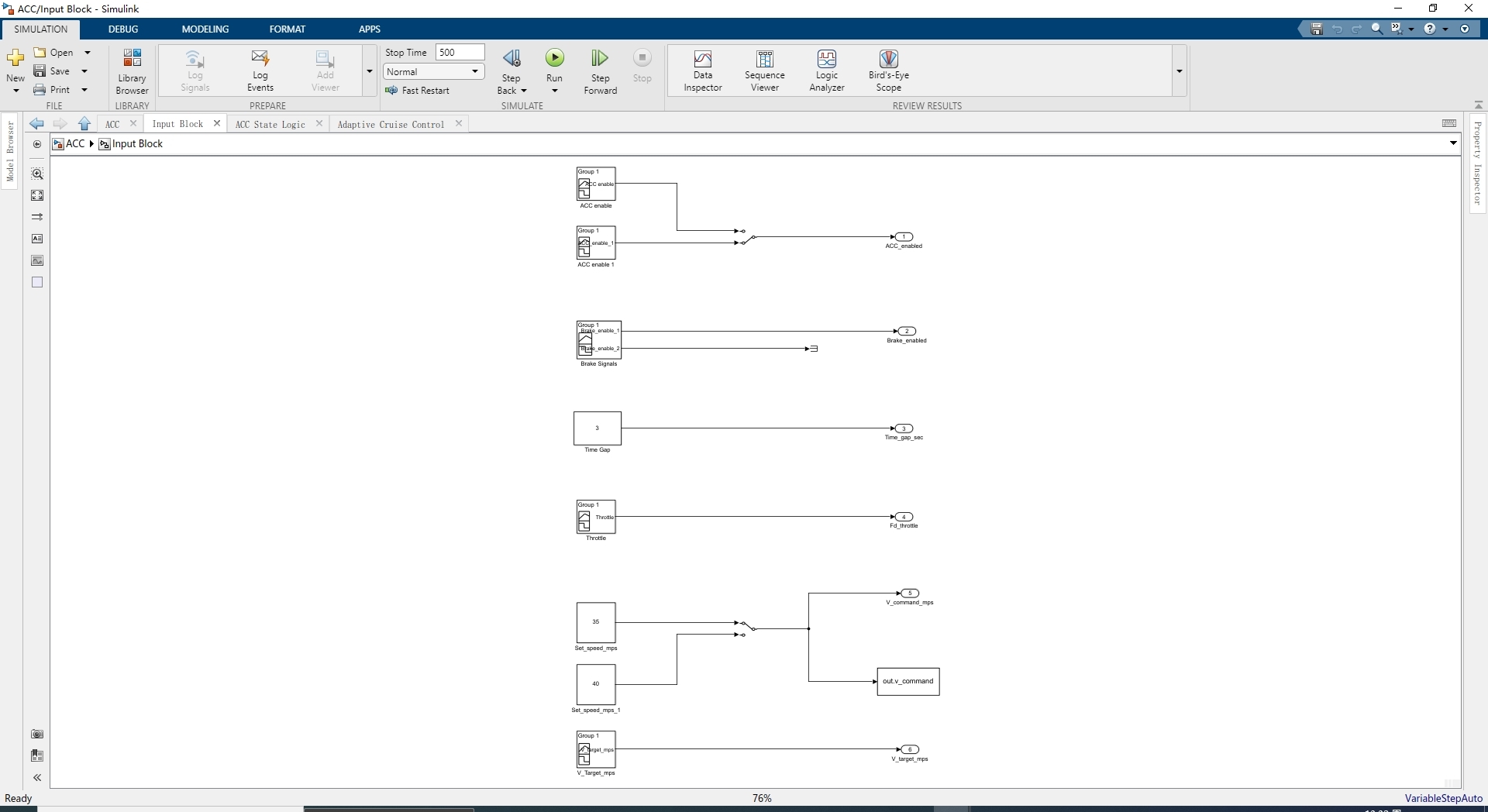Select the Time Gap constant block

coord(598,428)
